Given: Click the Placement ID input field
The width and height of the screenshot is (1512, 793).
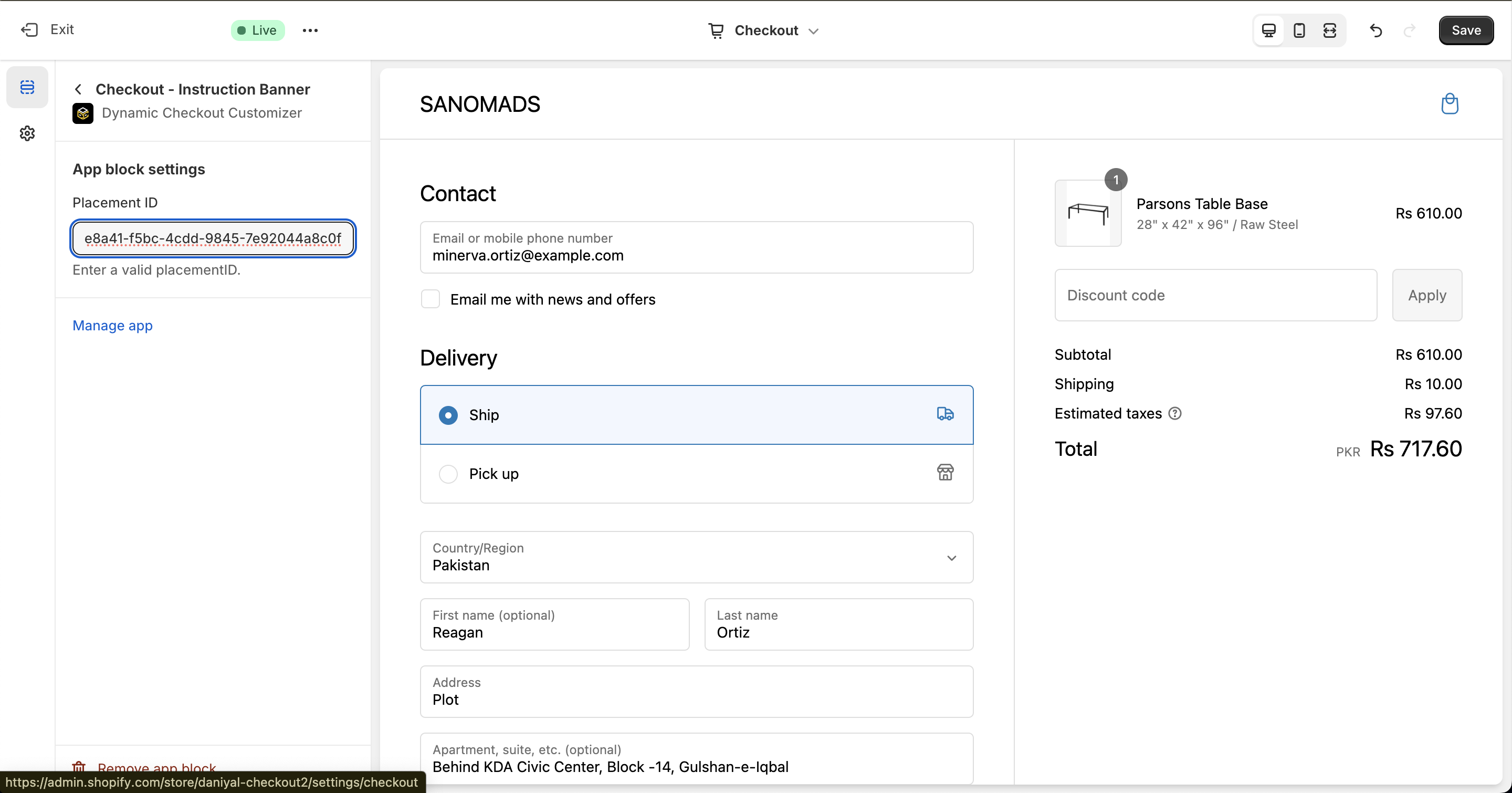Looking at the screenshot, I should pos(213,238).
